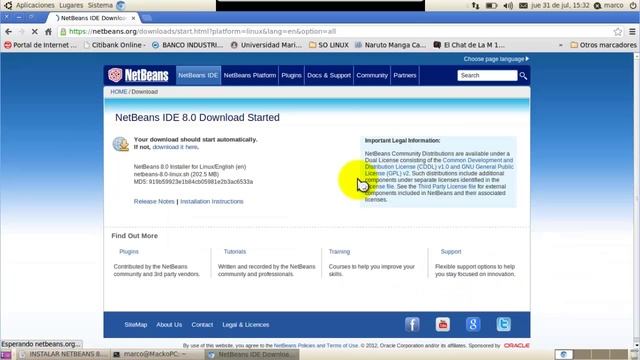Open the Chrome menu icon
The image size is (640, 360).
coord(632,31)
